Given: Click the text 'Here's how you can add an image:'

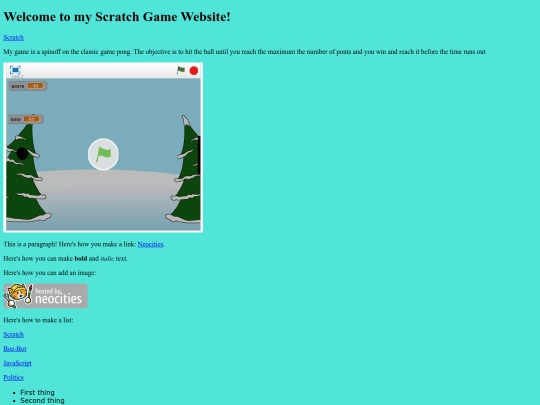Looking at the screenshot, I should (x=50, y=273).
